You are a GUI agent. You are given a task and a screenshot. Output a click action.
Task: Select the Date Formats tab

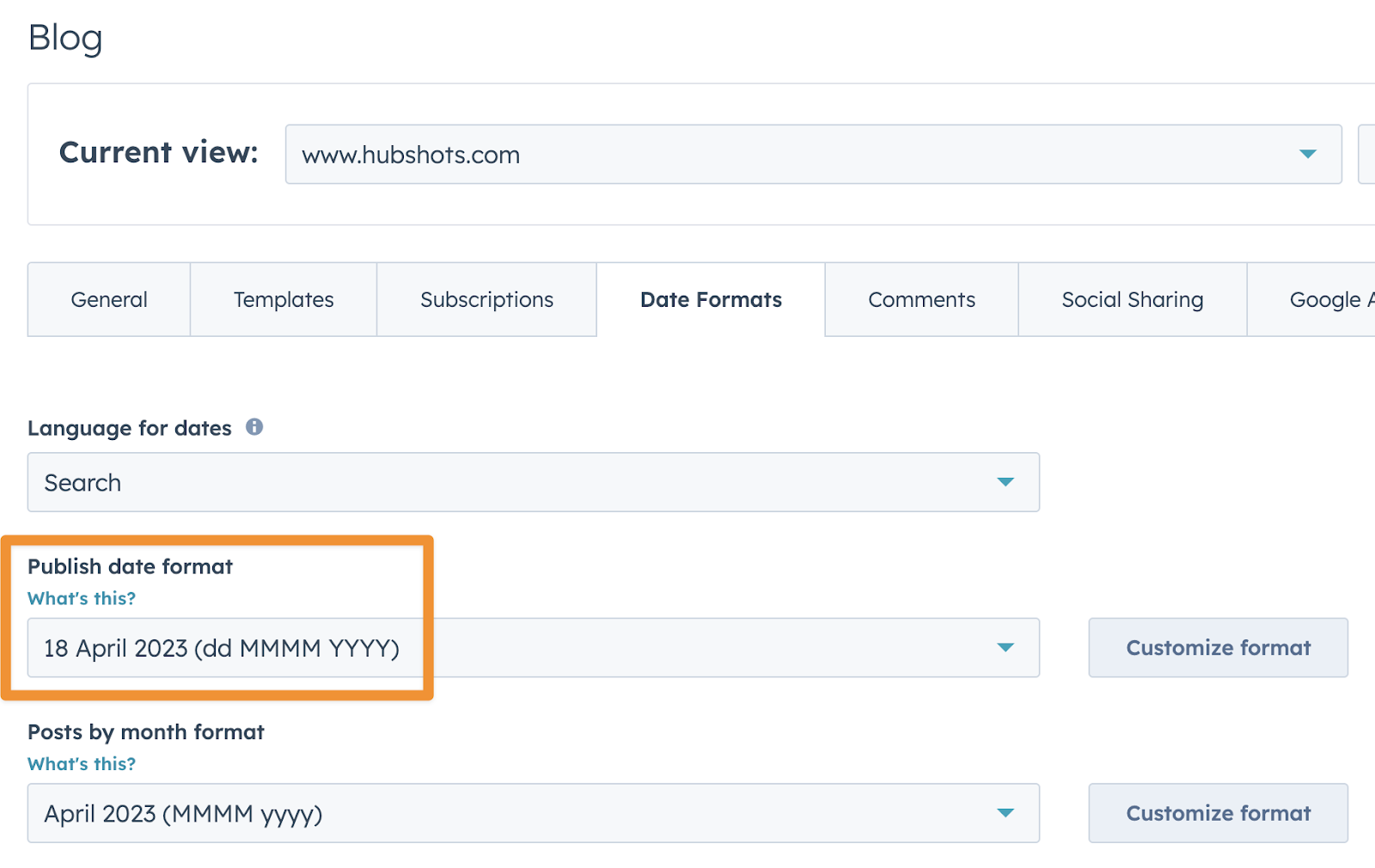(711, 300)
